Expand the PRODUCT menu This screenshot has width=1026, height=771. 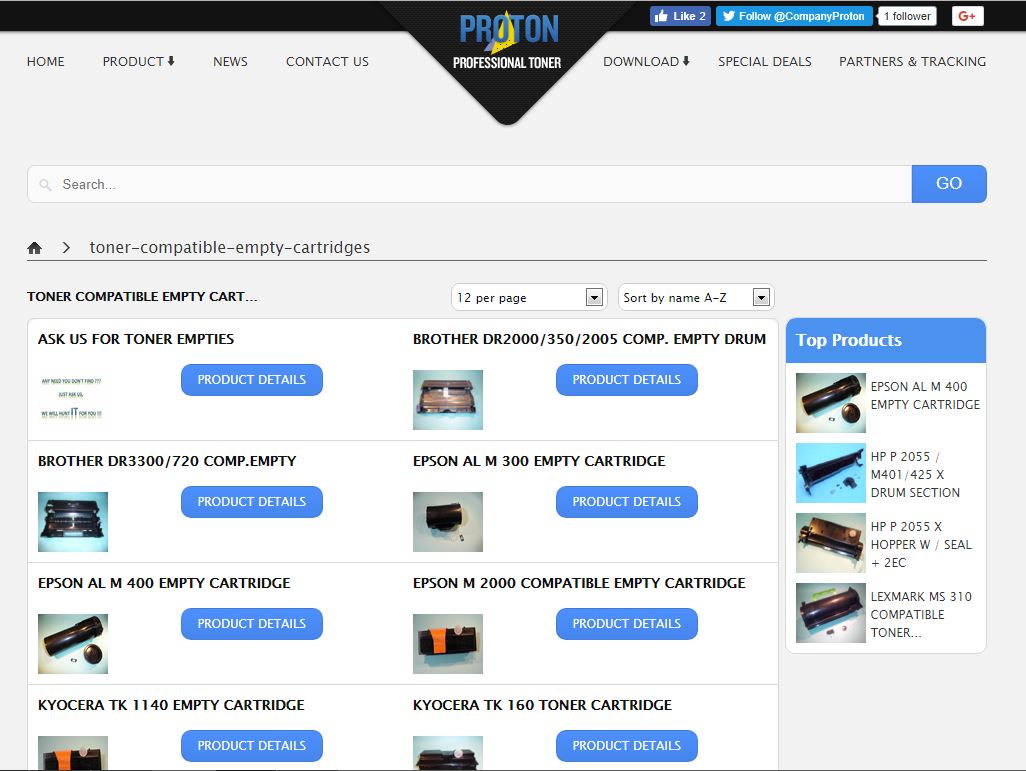pos(139,62)
